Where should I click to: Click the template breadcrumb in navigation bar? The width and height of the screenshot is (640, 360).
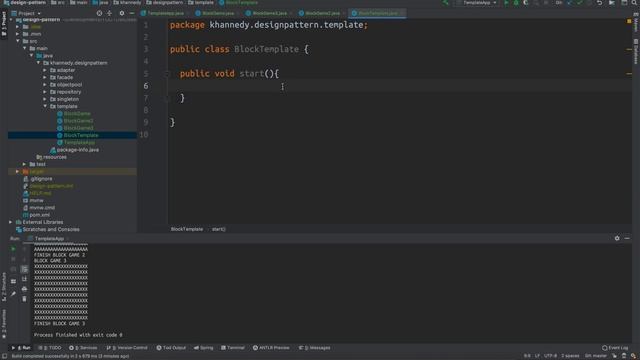pos(201,3)
